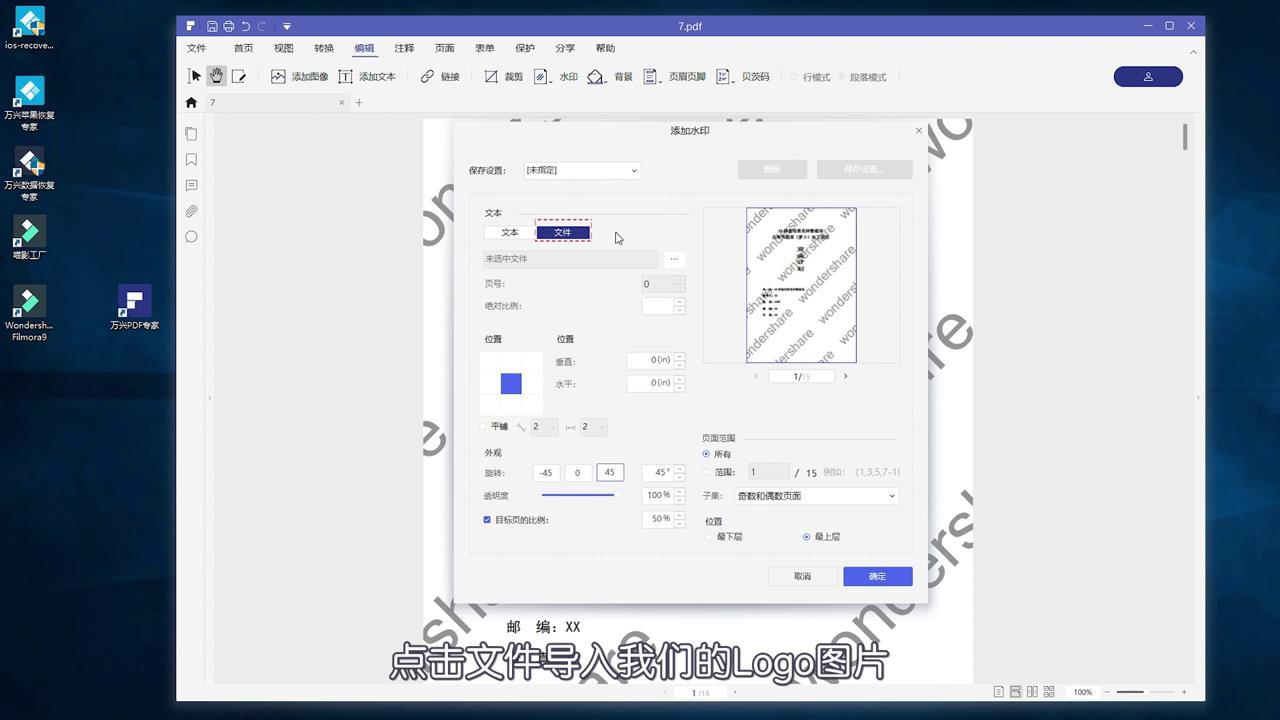Open the 视图 menu tab
Image resolution: width=1280 pixels, height=720 pixels.
pos(284,48)
